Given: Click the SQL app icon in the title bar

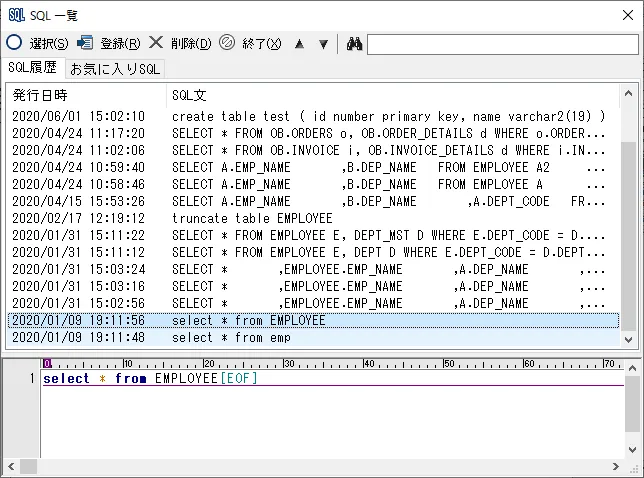Looking at the screenshot, I should coord(16,15).
